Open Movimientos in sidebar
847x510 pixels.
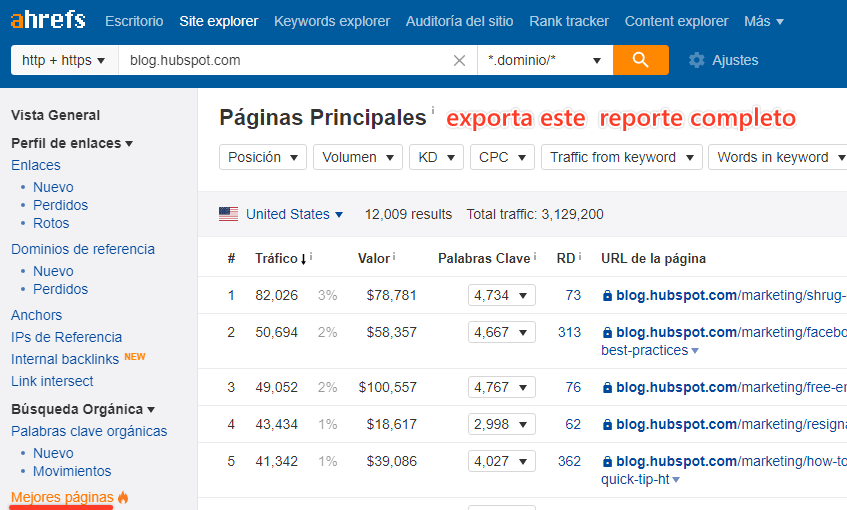point(72,471)
